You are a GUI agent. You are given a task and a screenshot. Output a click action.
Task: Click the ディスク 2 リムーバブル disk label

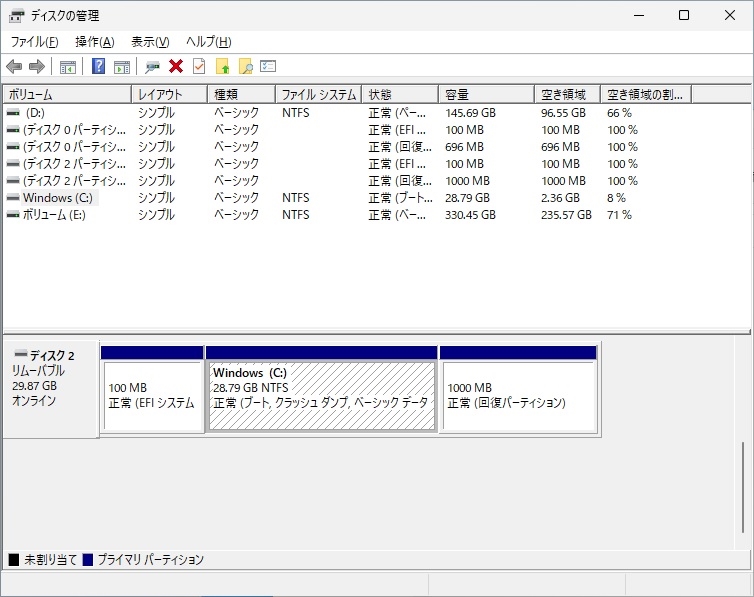pos(50,389)
